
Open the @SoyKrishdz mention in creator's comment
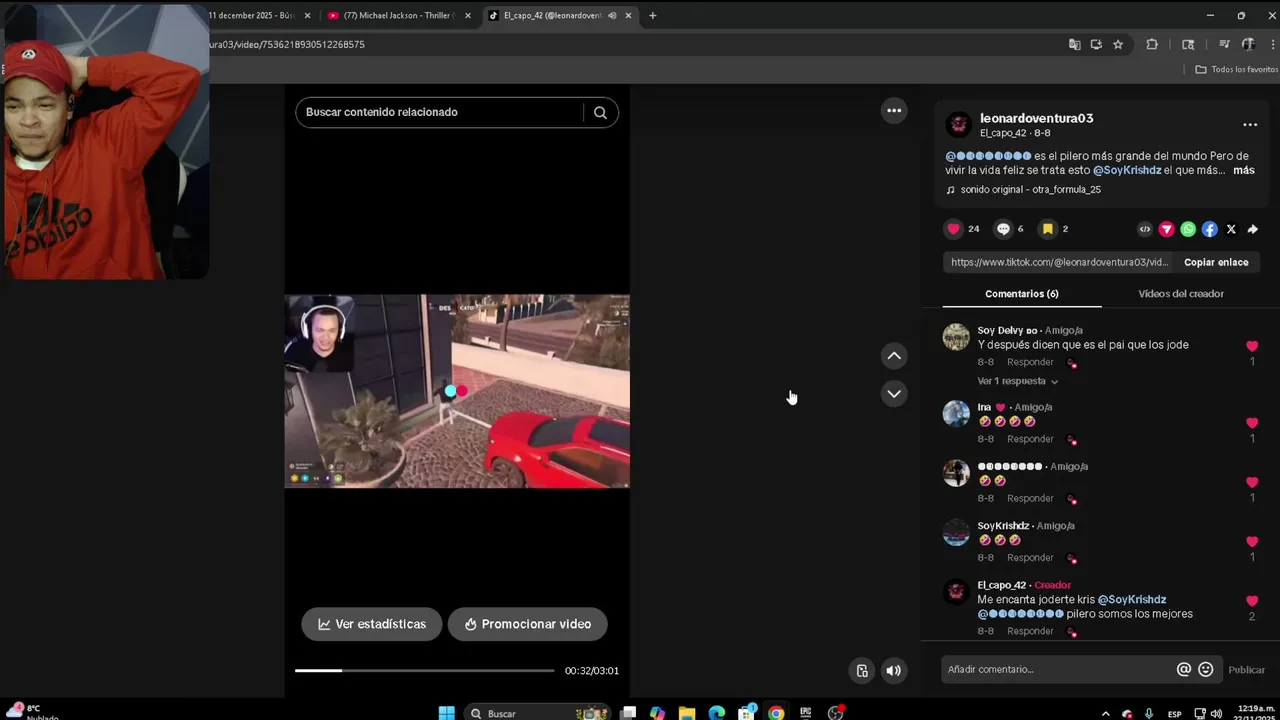tap(1132, 600)
